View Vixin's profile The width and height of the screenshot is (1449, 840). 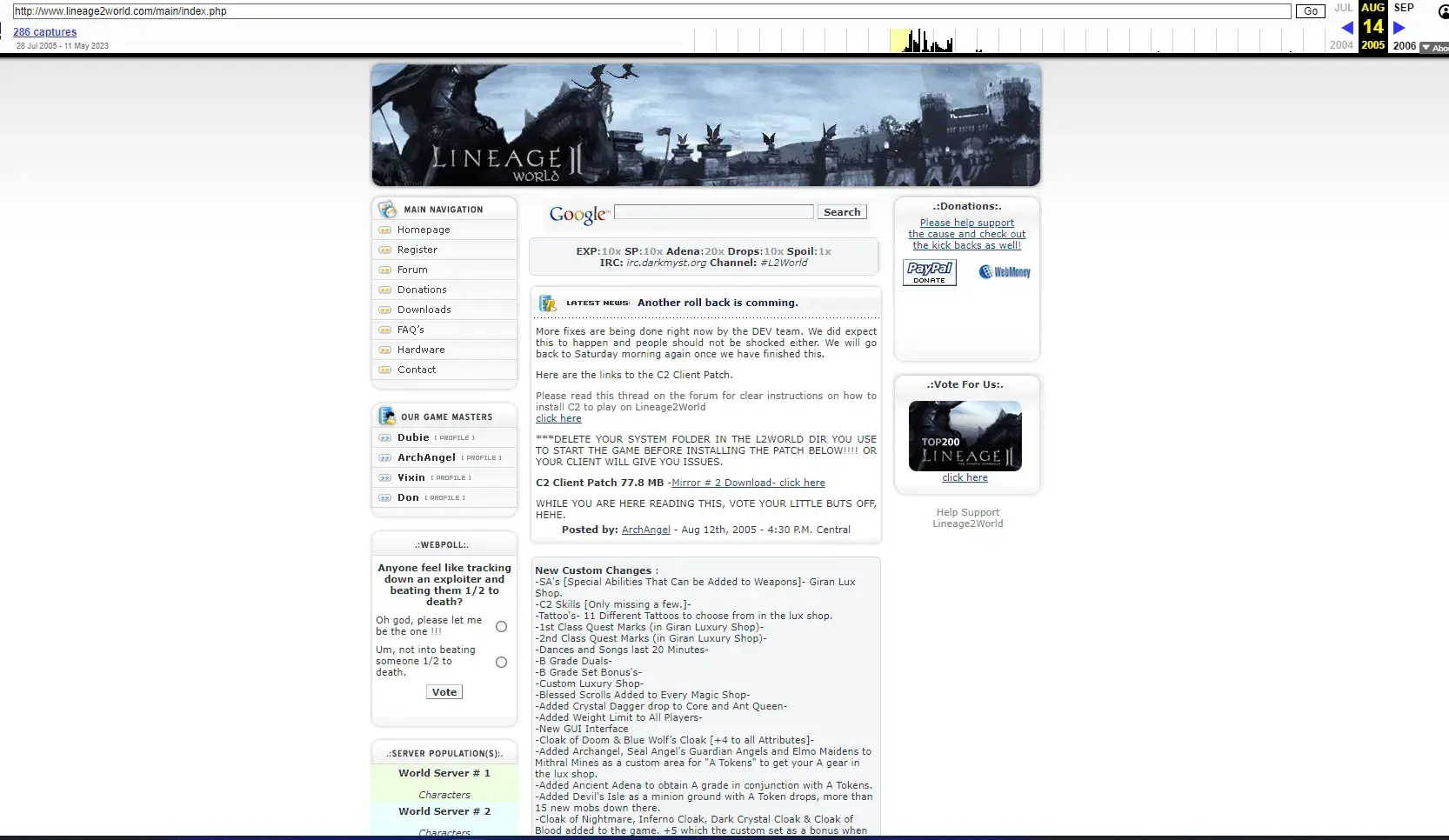(x=451, y=478)
